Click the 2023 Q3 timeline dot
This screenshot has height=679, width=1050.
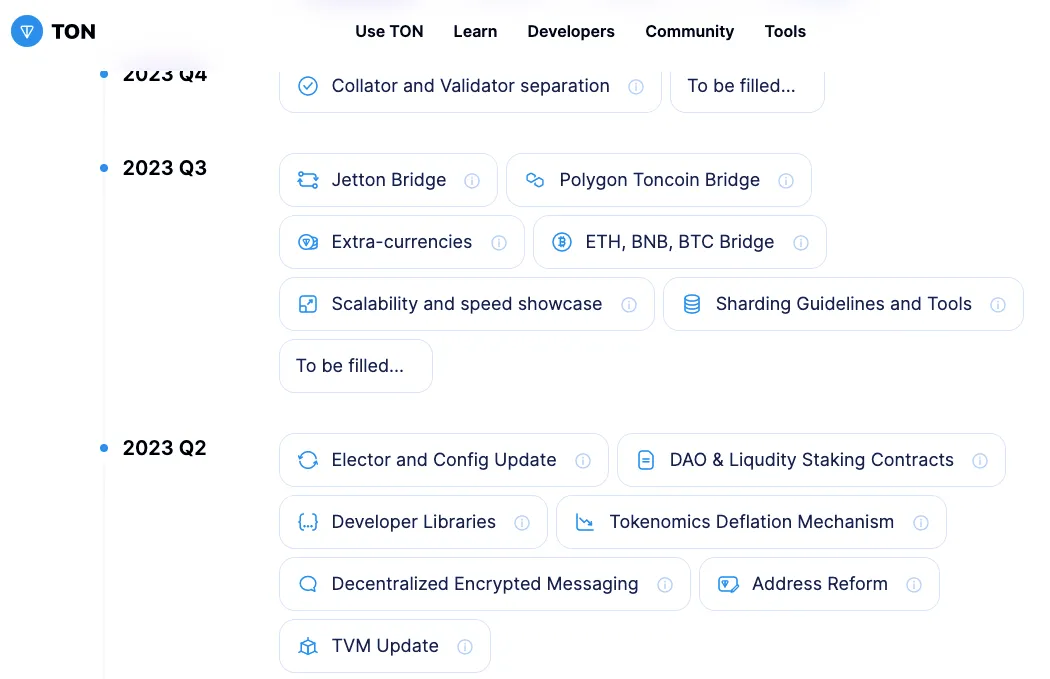click(x=104, y=168)
